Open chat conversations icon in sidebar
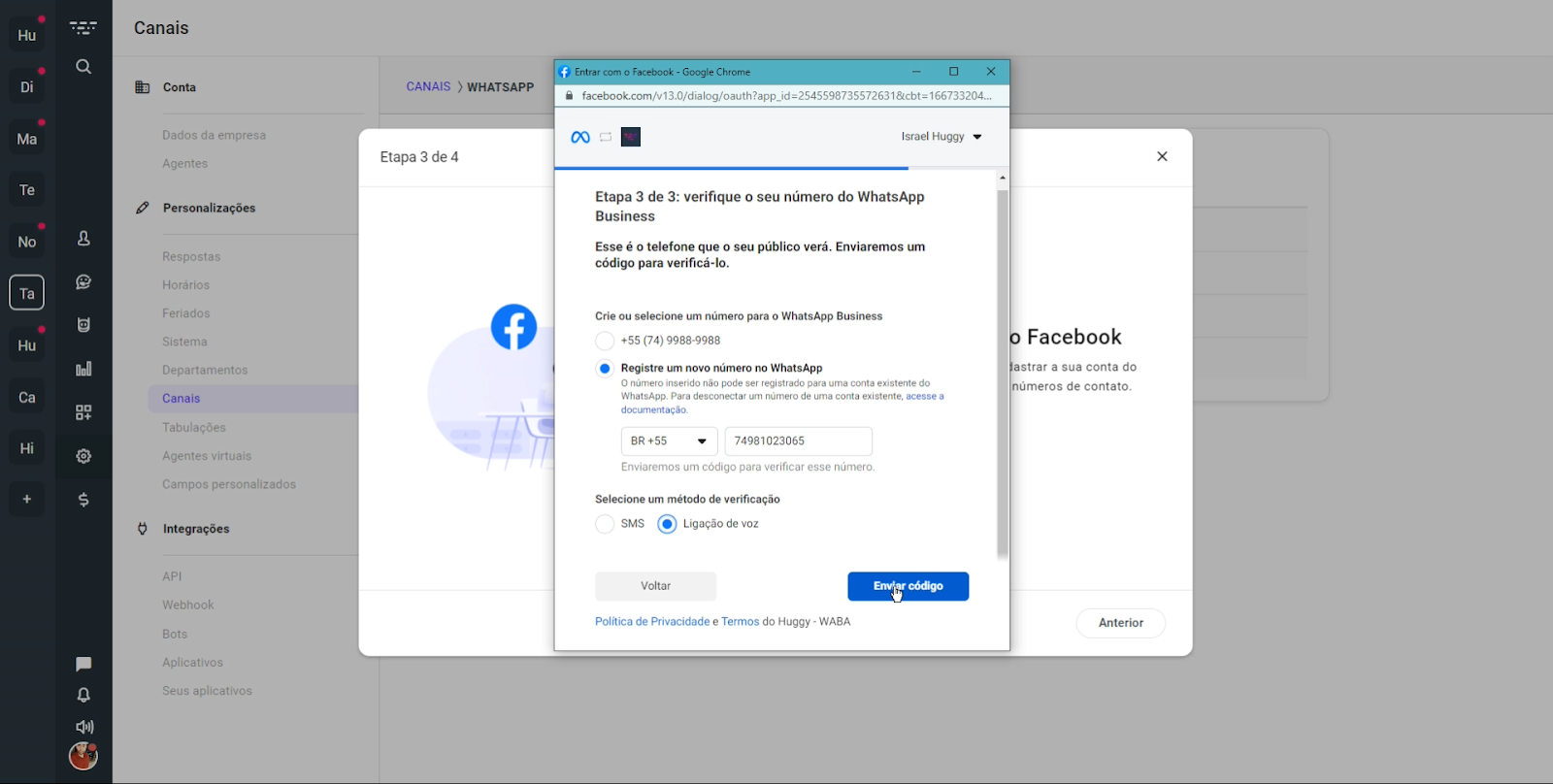 (83, 282)
